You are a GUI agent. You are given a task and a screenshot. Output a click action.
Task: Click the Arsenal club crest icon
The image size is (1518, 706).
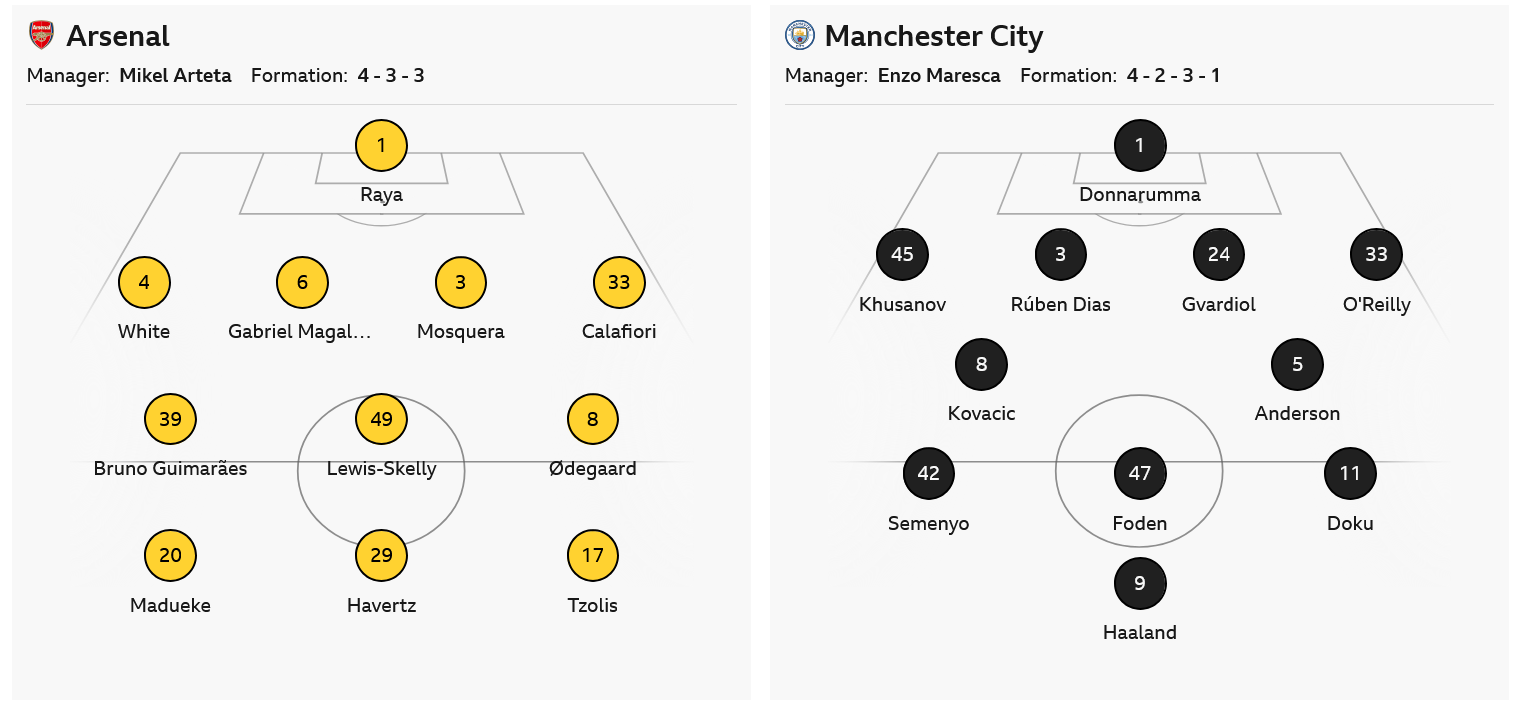coord(41,36)
